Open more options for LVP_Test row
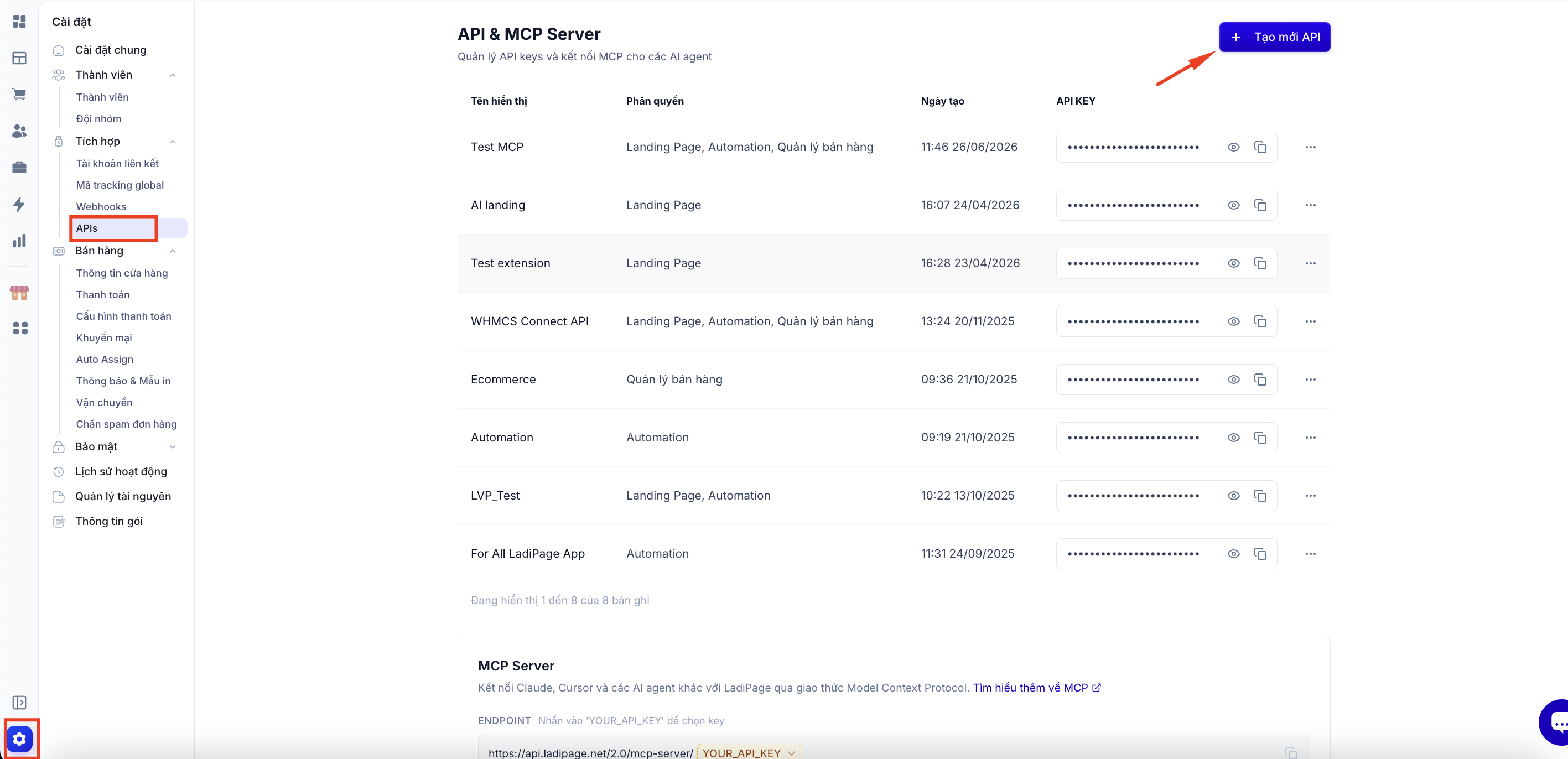 click(1310, 496)
